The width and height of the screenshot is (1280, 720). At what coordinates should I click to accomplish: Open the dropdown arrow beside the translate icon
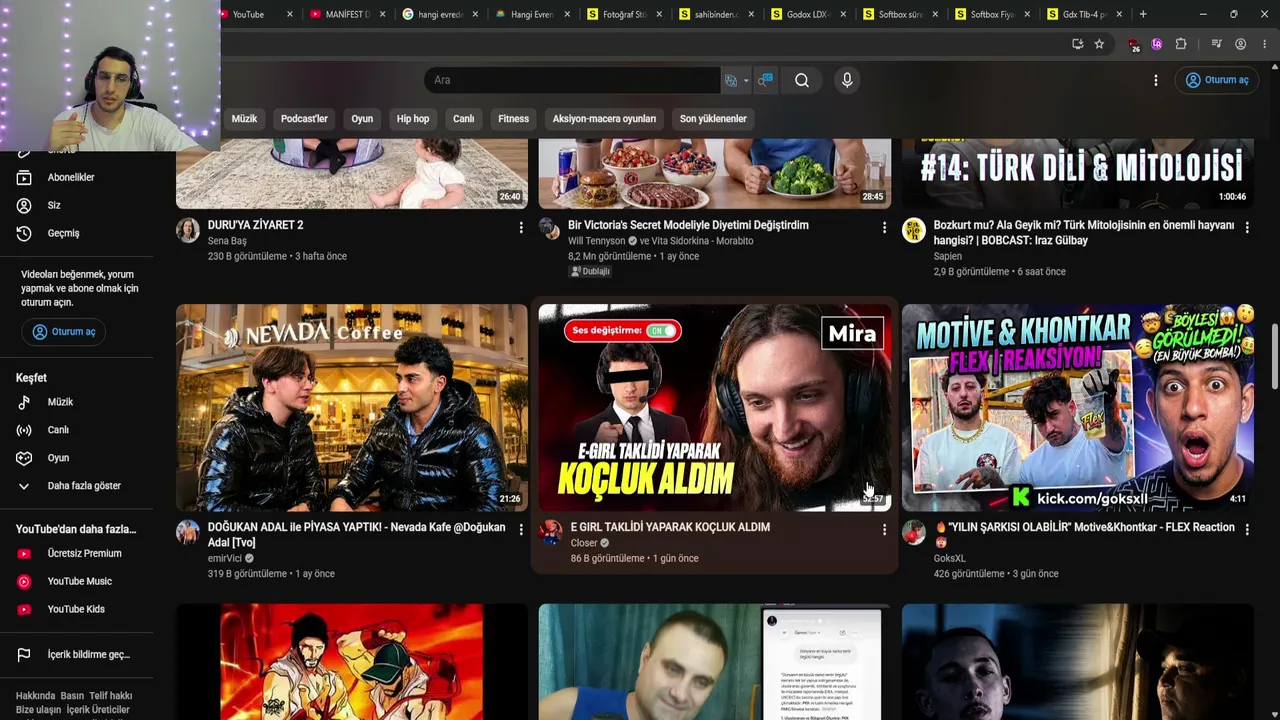pyautogui.click(x=746, y=81)
